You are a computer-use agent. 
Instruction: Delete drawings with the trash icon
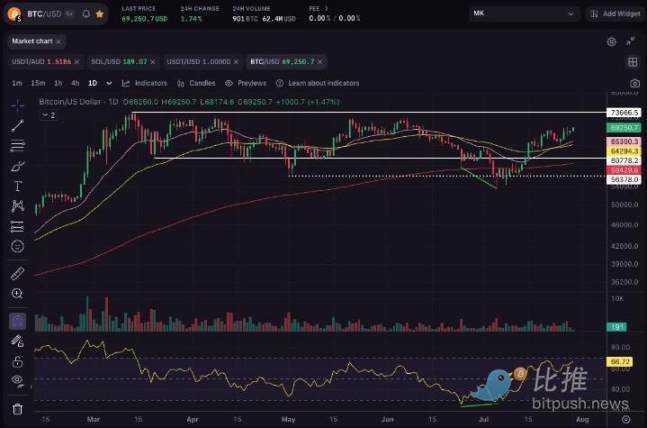(x=17, y=409)
